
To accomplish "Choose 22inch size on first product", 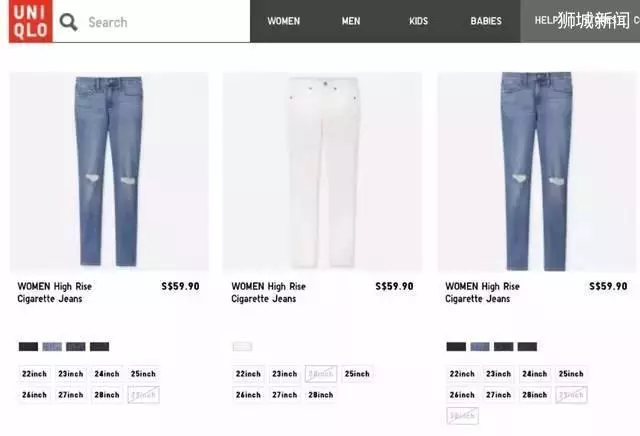I will pyautogui.click(x=34, y=374).
